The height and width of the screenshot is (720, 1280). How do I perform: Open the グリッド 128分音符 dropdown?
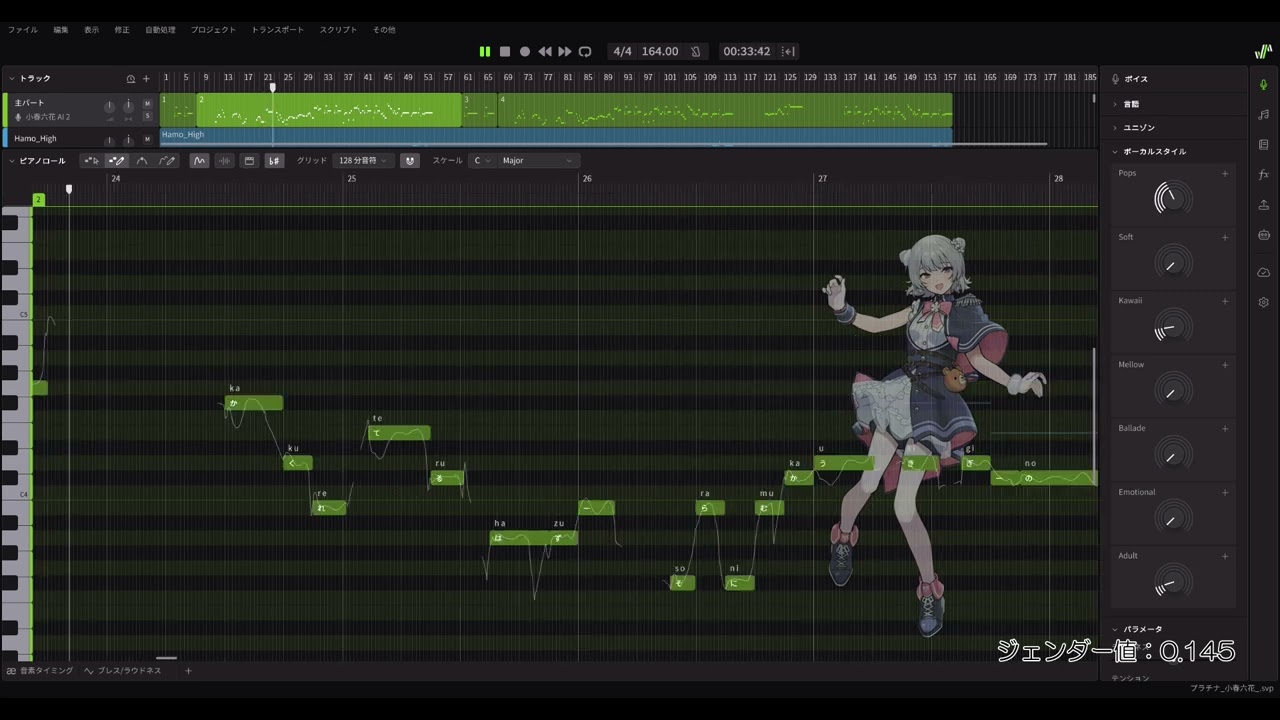363,161
